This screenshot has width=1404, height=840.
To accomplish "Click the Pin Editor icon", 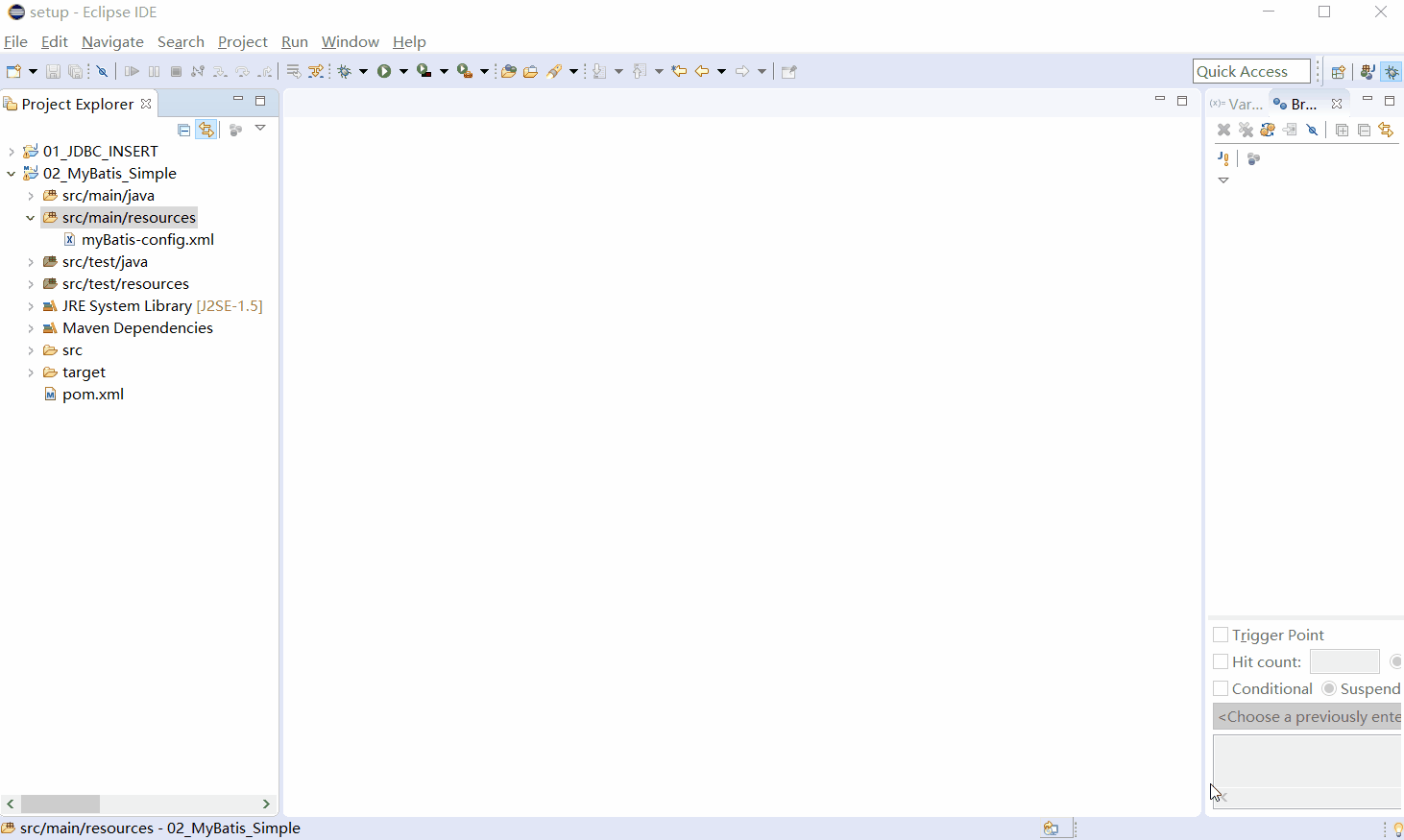I will tap(789, 71).
